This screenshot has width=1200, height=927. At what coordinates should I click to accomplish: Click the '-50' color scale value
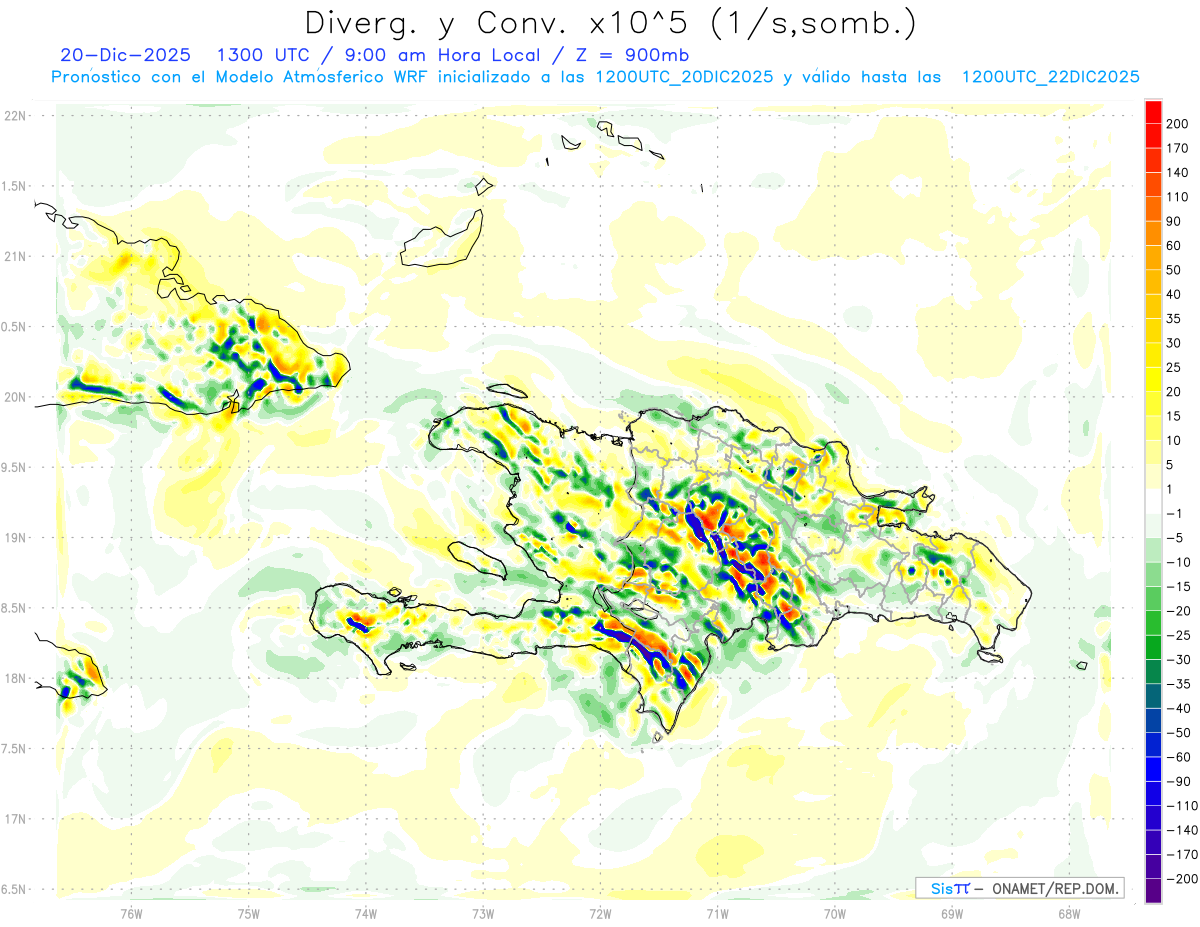[x=1180, y=733]
